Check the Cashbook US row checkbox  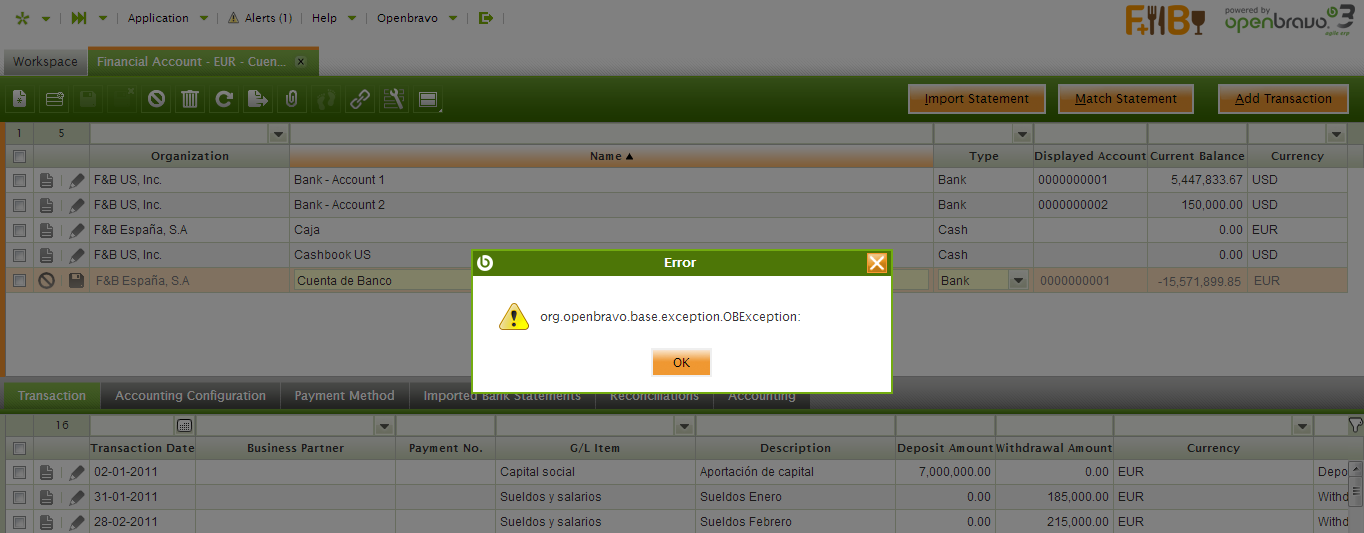tap(19, 255)
